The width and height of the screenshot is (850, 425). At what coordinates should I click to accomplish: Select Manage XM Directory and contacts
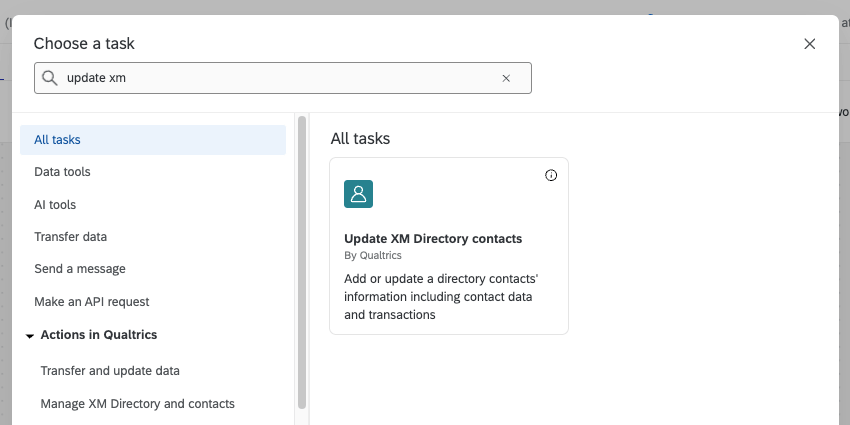click(x=137, y=404)
